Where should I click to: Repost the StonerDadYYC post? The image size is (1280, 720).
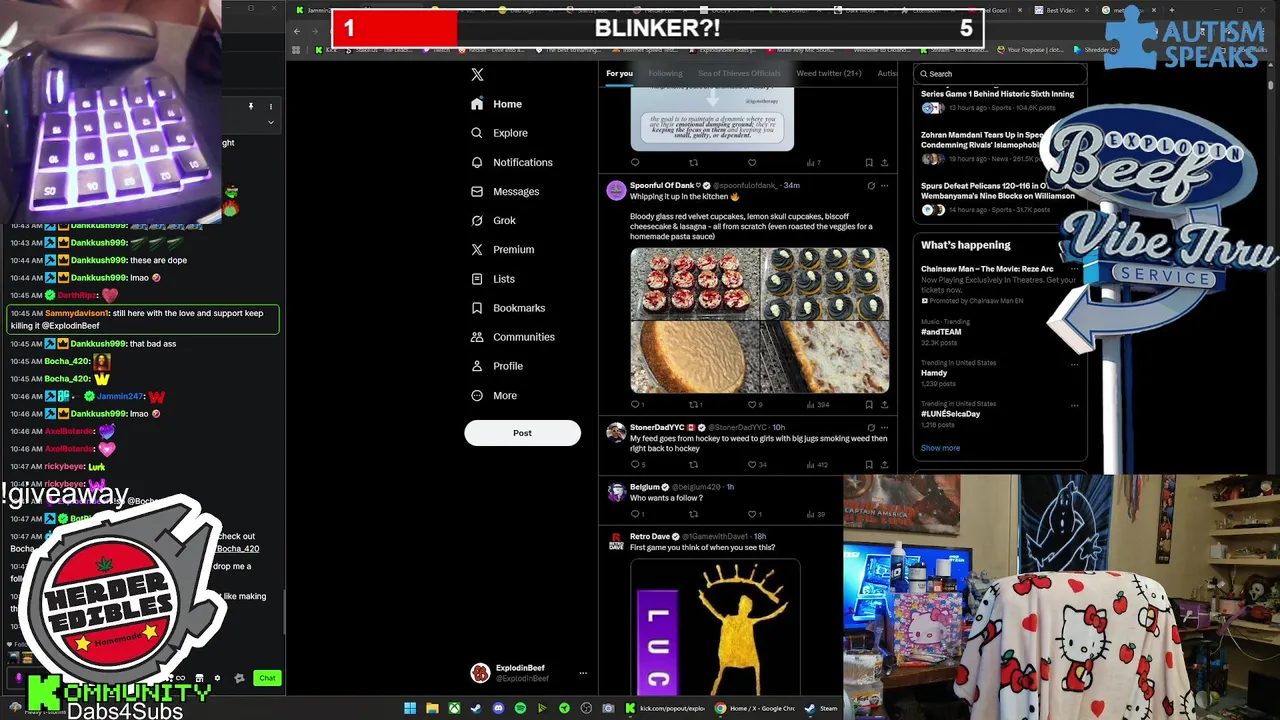[694, 465]
